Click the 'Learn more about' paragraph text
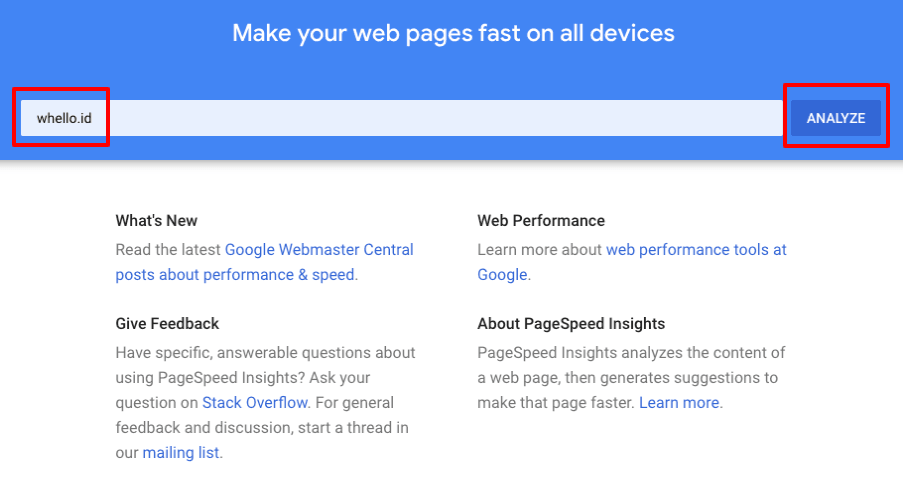The width and height of the screenshot is (903, 477). pyautogui.click(x=540, y=249)
